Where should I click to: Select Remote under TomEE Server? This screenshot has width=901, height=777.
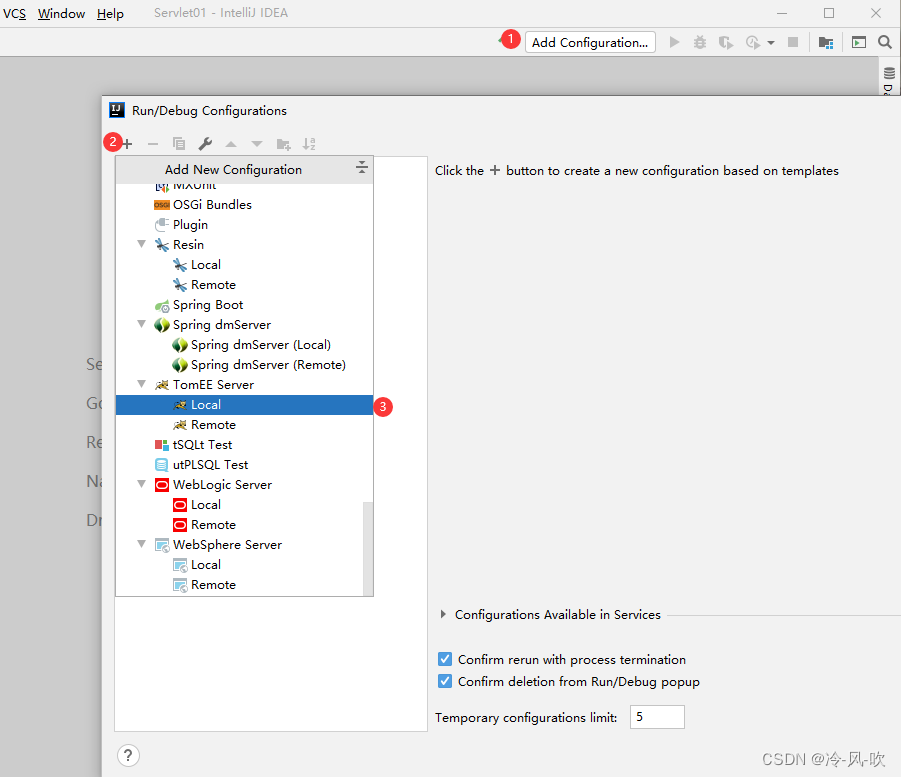coord(244,425)
